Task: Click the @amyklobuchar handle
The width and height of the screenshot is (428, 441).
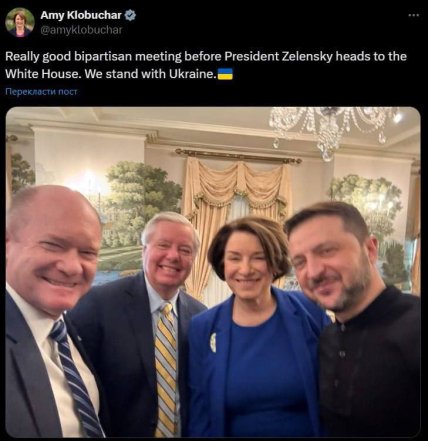Action: (81, 30)
